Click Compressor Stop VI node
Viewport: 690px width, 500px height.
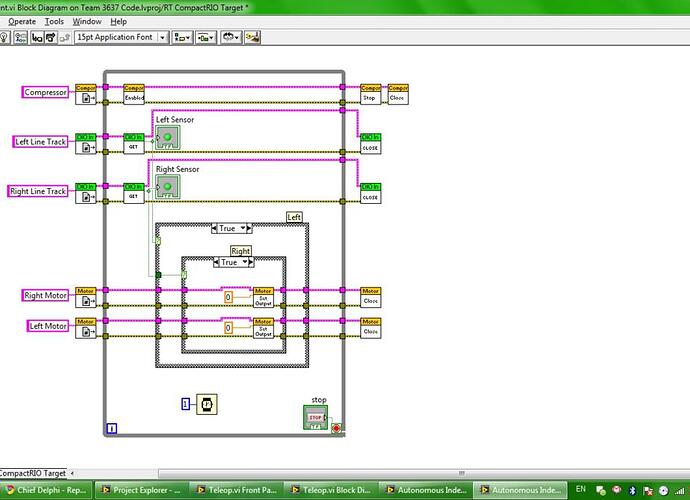click(x=371, y=94)
